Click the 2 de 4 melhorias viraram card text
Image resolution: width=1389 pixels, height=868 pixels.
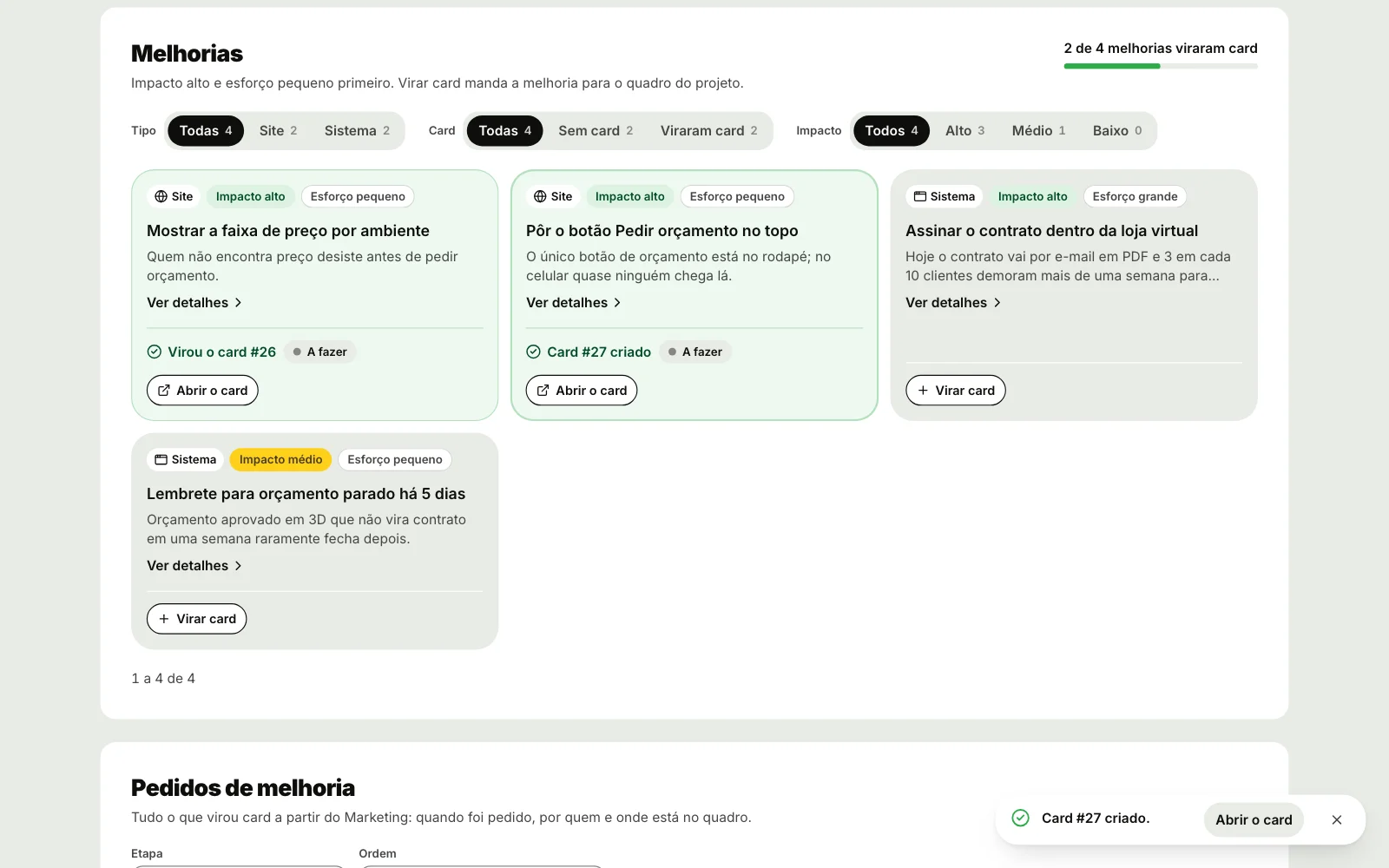click(x=1161, y=49)
